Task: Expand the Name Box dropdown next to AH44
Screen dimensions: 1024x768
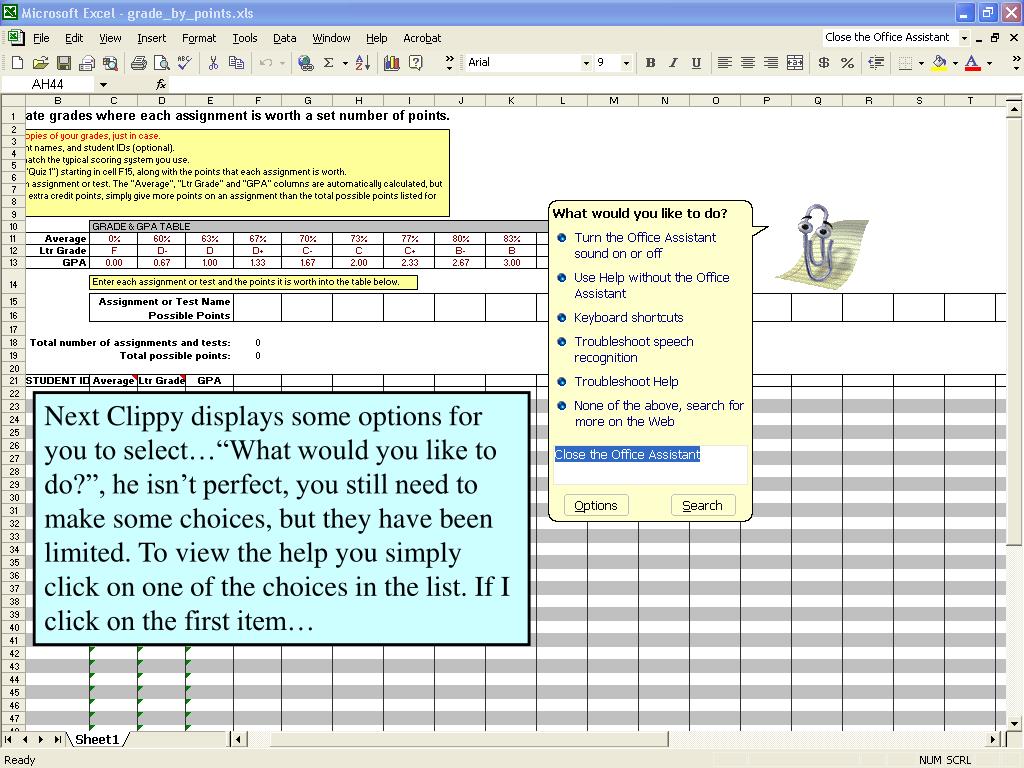Action: [103, 84]
